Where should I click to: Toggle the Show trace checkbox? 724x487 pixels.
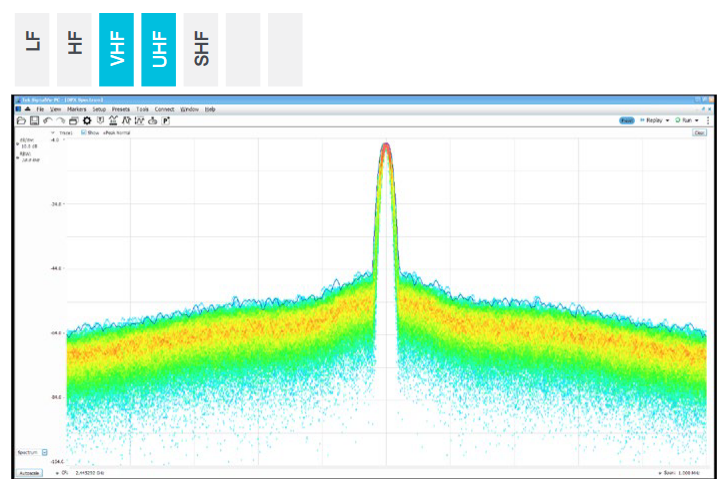(84, 132)
